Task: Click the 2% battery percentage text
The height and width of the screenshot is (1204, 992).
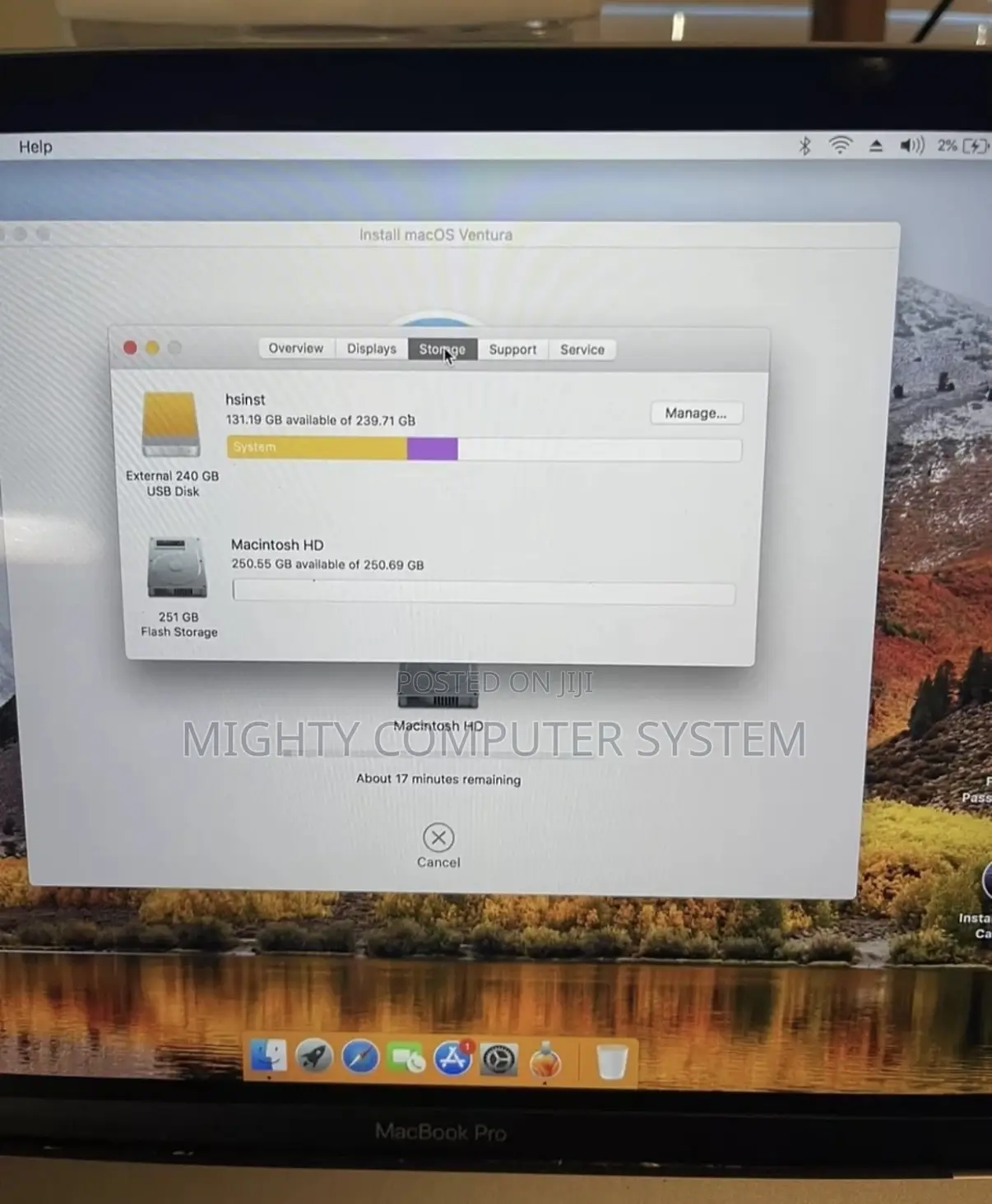Action: pyautogui.click(x=948, y=146)
